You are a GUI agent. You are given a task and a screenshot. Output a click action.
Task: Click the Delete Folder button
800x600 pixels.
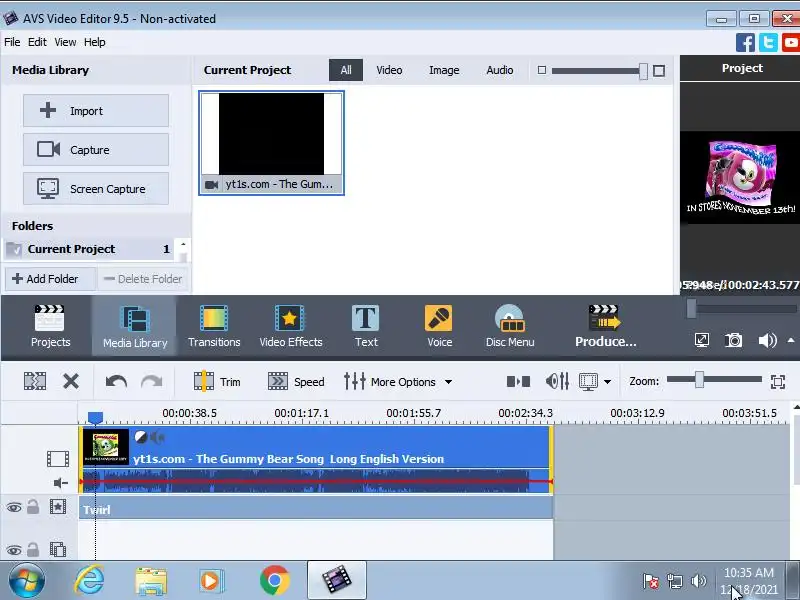pos(143,279)
